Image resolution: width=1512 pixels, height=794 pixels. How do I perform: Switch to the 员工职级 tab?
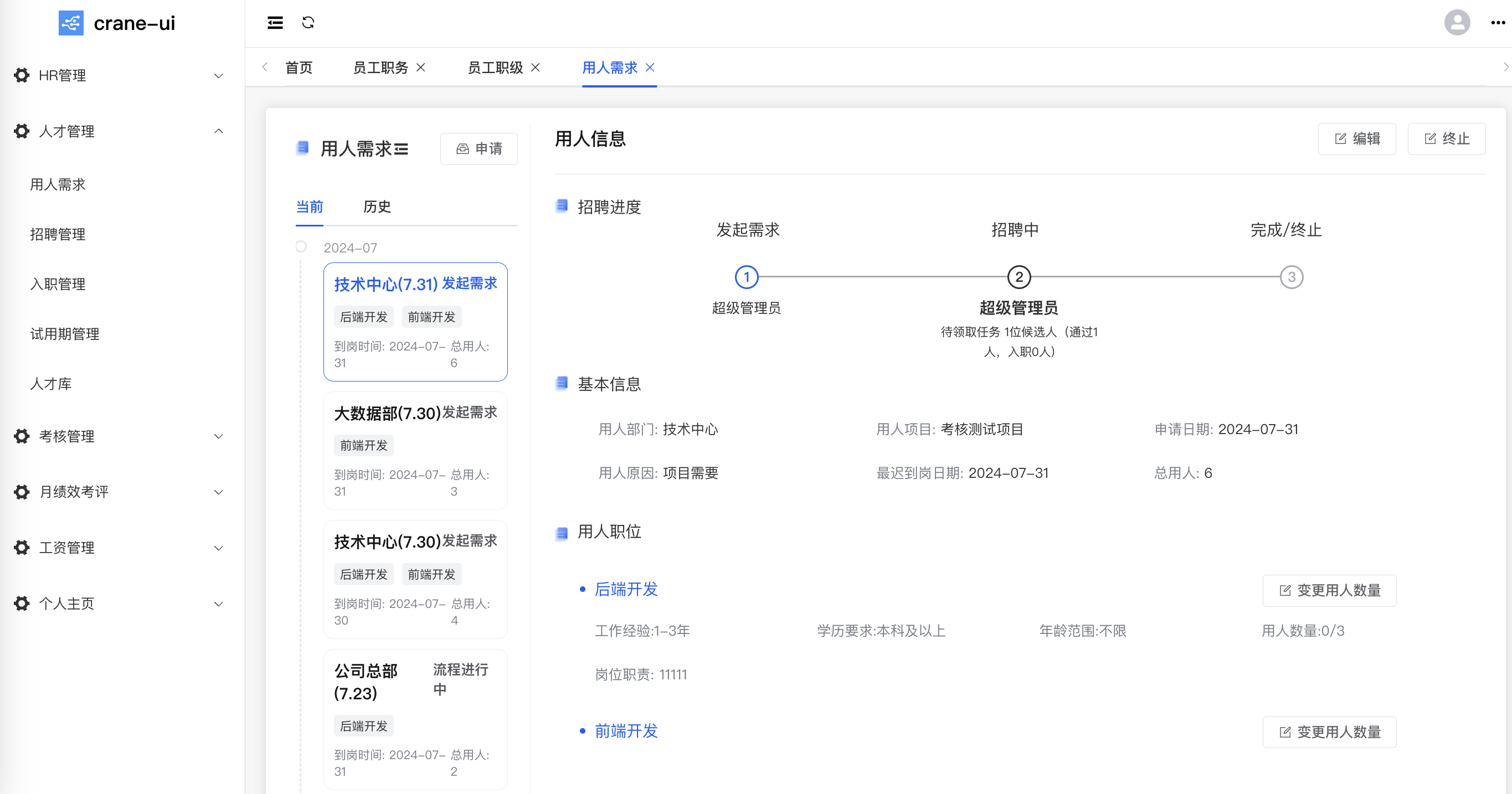[495, 68]
